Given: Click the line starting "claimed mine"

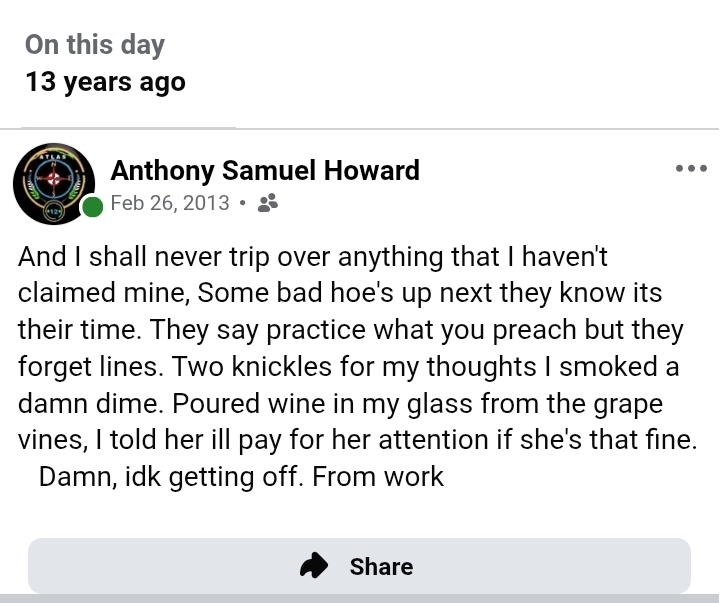Looking at the screenshot, I should click(x=340, y=294).
